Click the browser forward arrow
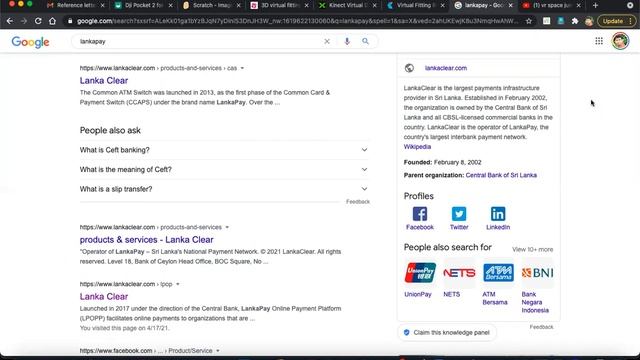Image resolution: width=640 pixels, height=360 pixels. click(x=24, y=21)
